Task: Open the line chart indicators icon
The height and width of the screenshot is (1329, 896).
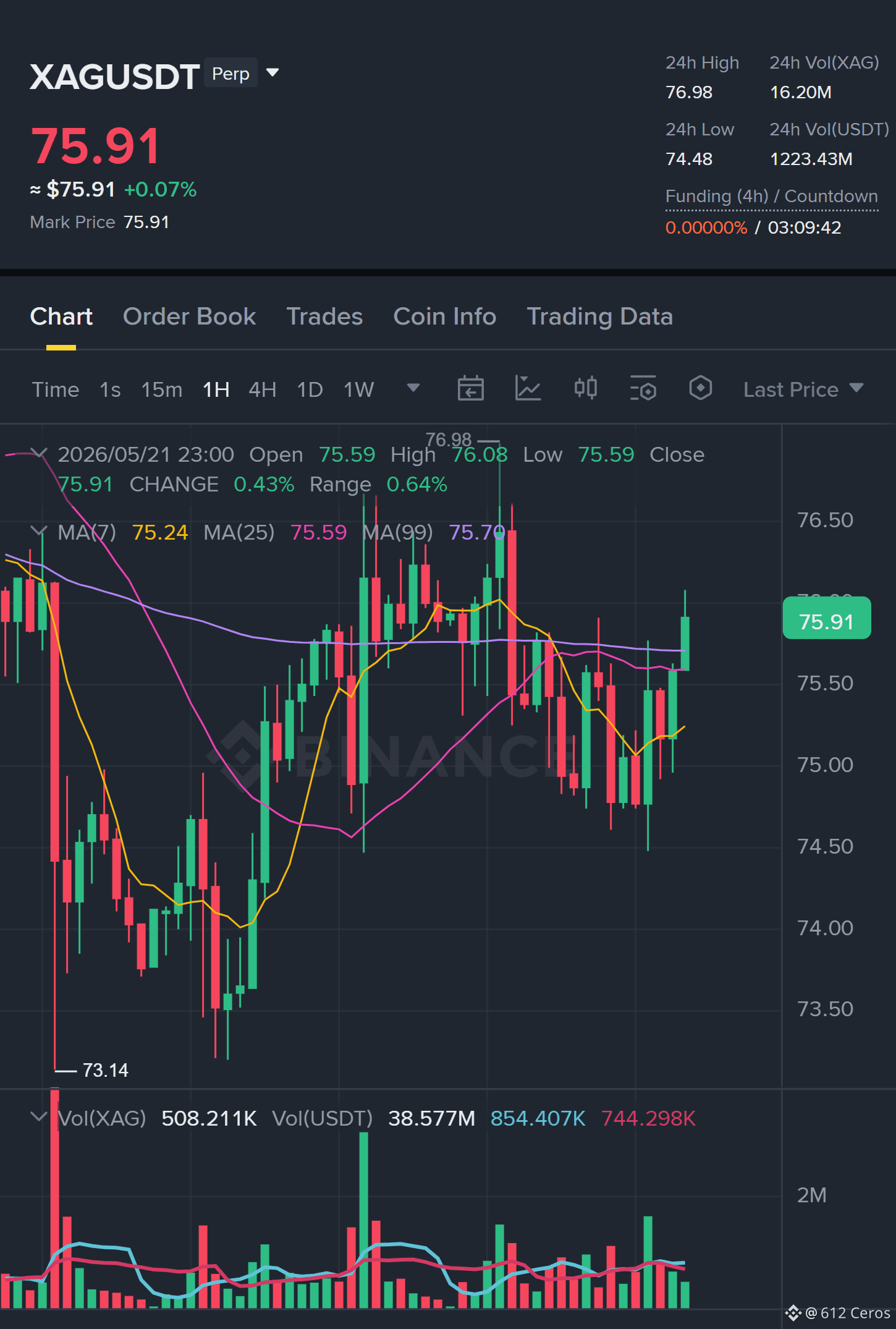Action: tap(528, 389)
